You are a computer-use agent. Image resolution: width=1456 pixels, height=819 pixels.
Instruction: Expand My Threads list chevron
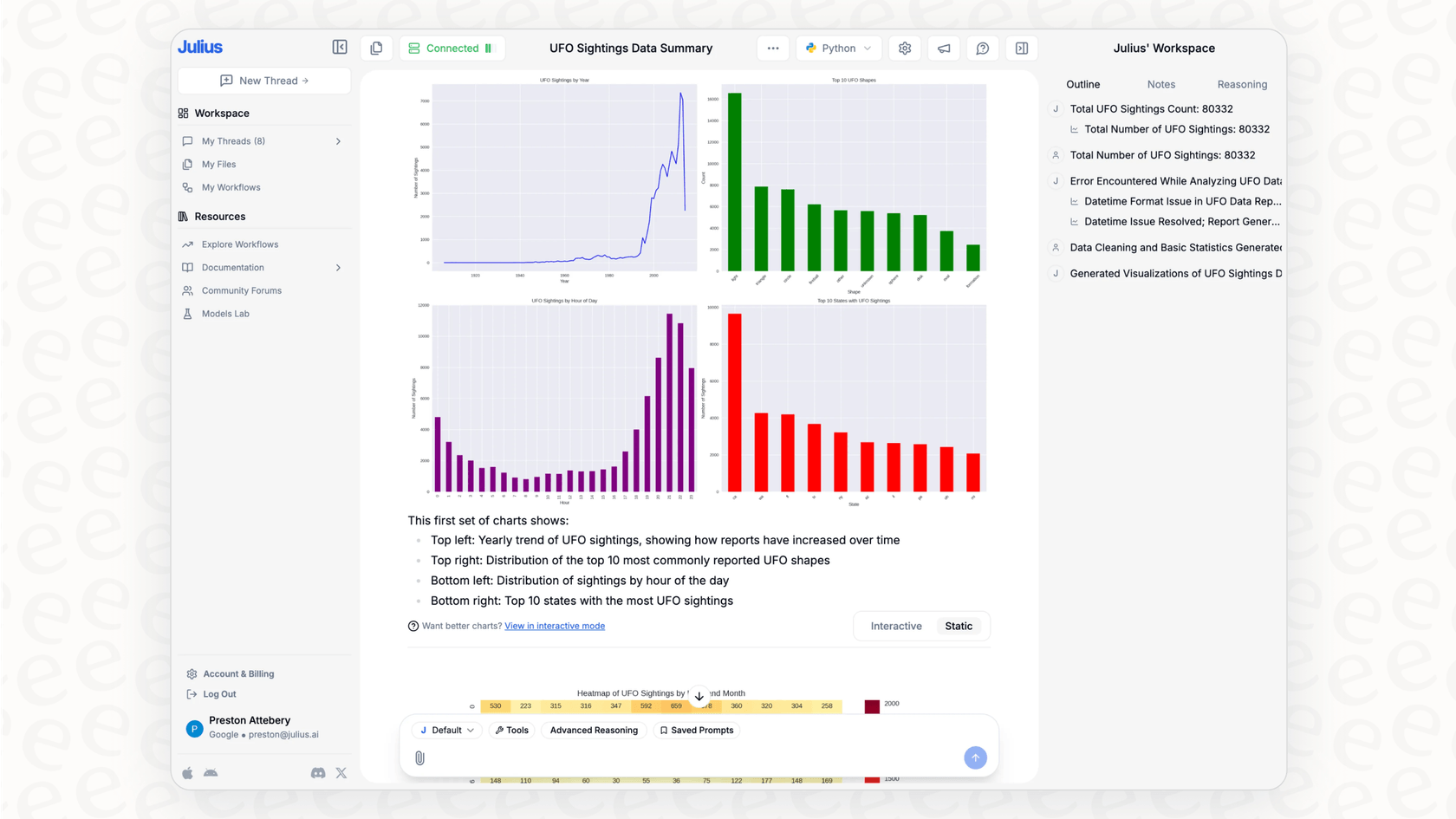click(338, 141)
